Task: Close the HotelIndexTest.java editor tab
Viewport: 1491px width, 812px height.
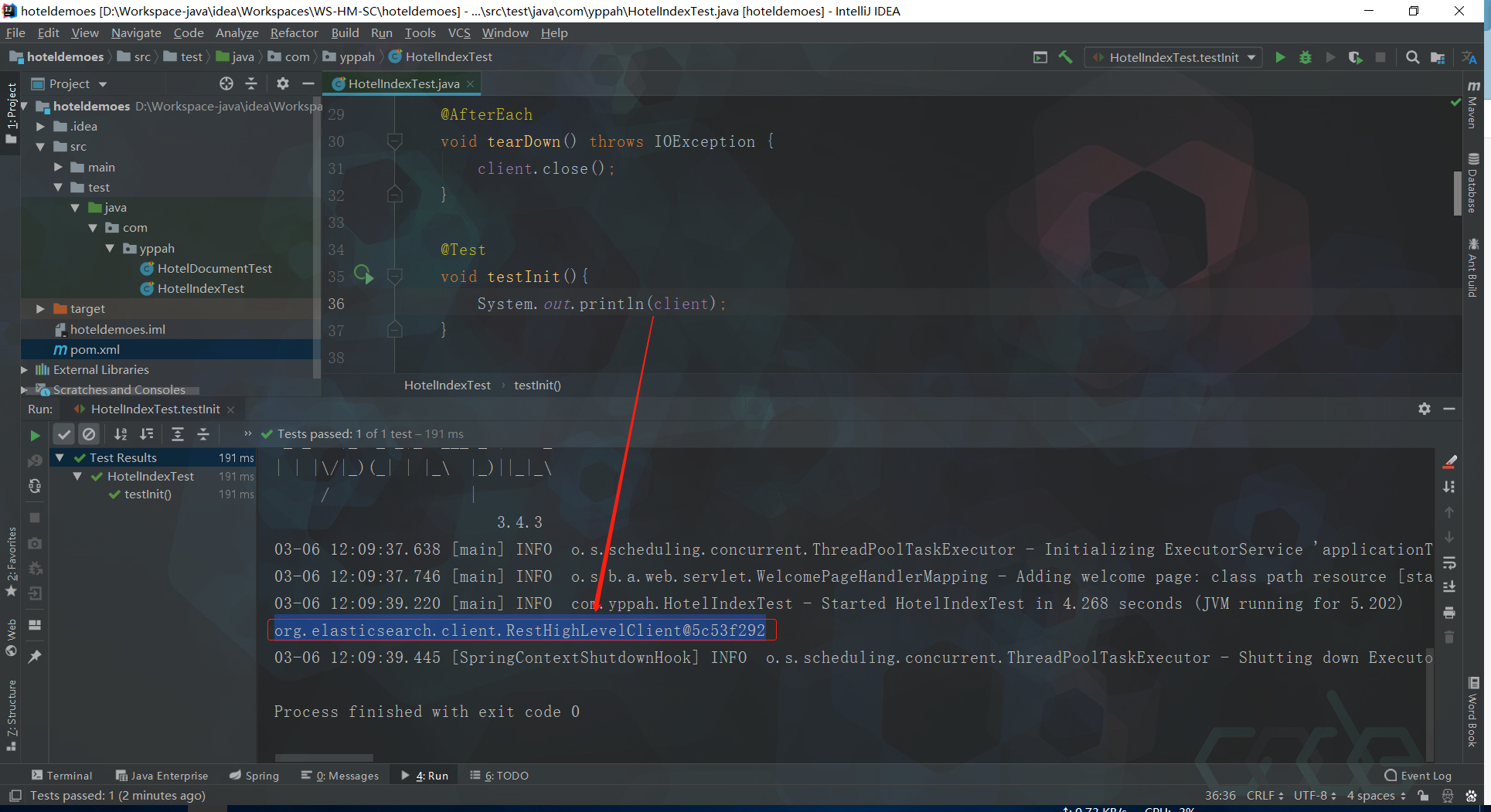Action: tap(470, 83)
